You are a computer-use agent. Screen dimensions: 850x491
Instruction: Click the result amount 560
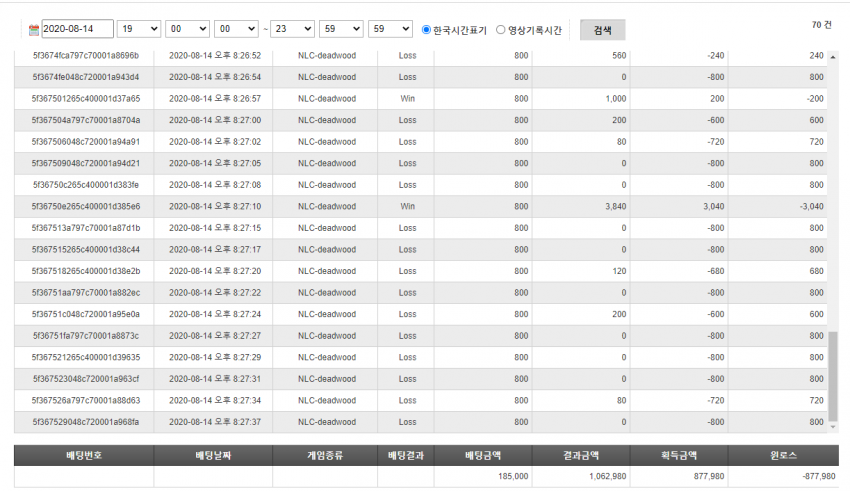619,55
